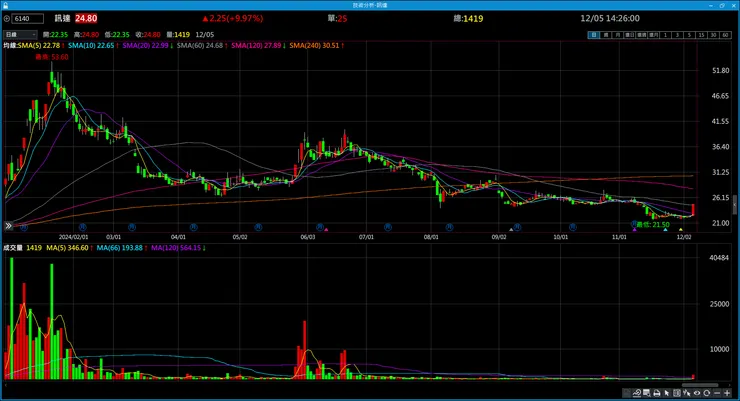Click the app icon in title bar
This screenshot has height=401, width=740.
point(6,5)
